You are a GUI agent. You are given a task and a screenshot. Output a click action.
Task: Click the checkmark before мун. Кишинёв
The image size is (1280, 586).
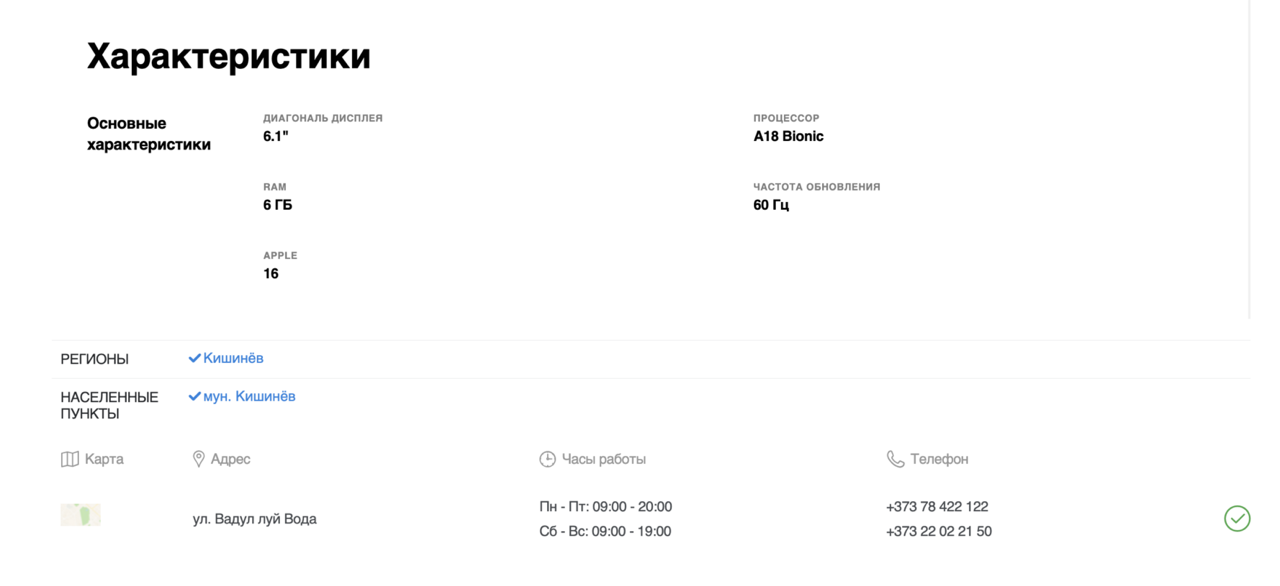[x=194, y=396]
